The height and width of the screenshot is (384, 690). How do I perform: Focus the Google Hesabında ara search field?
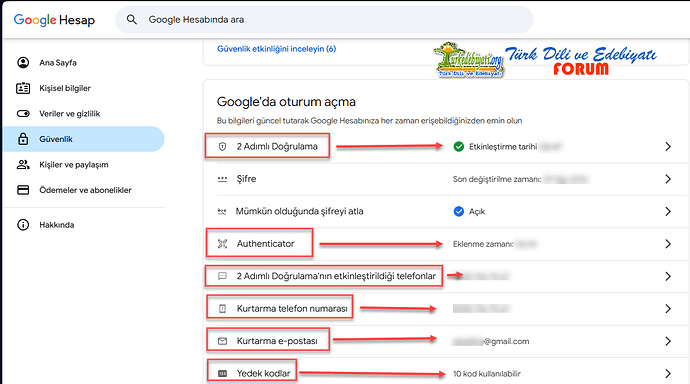[x=324, y=20]
